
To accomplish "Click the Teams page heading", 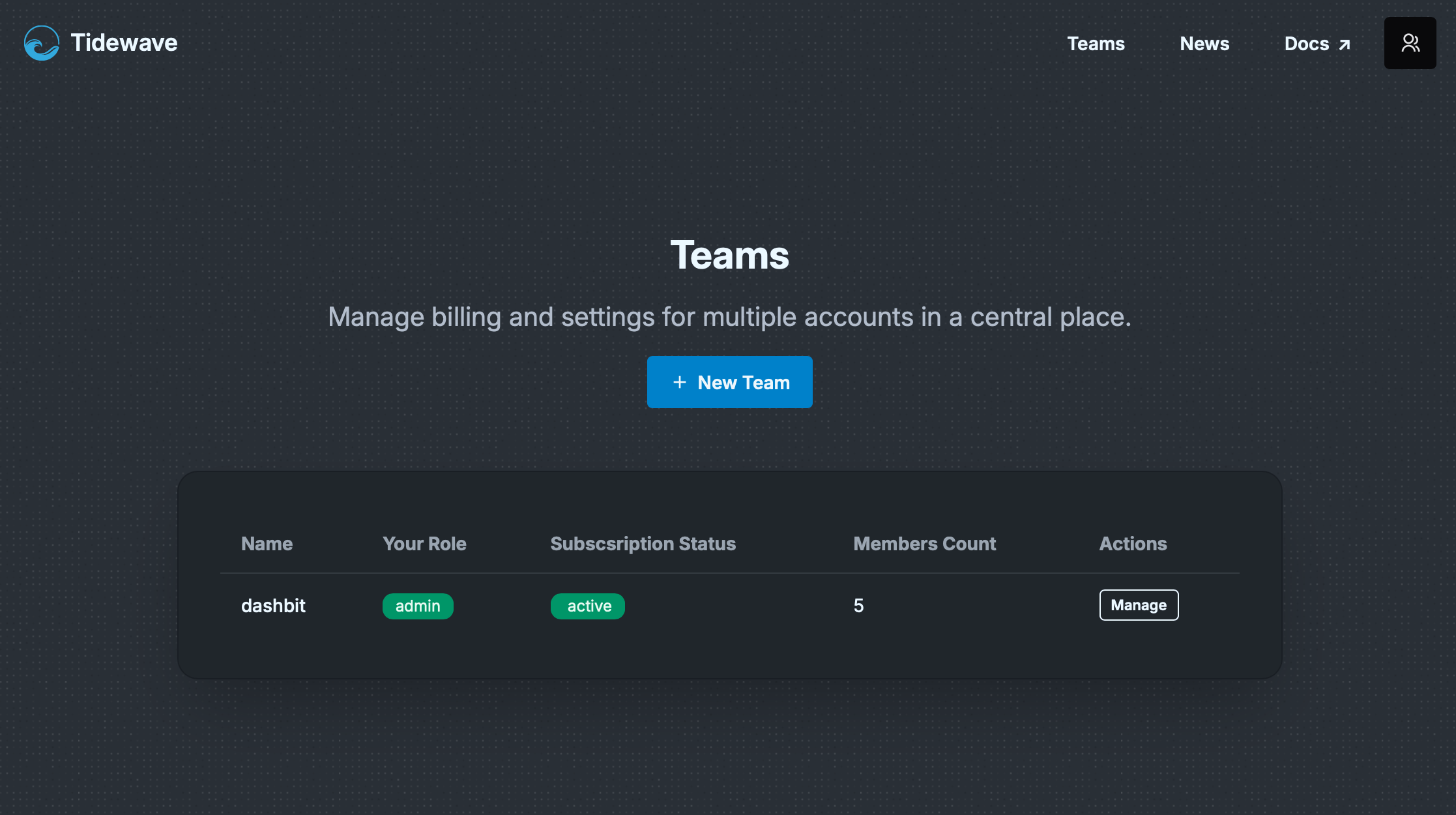I will 729,255.
